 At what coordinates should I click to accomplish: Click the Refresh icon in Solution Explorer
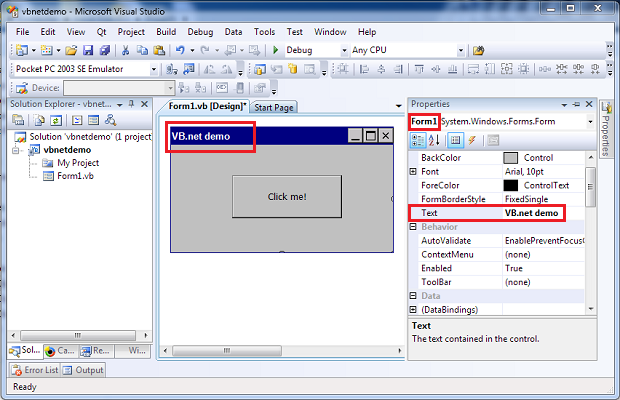click(56, 120)
